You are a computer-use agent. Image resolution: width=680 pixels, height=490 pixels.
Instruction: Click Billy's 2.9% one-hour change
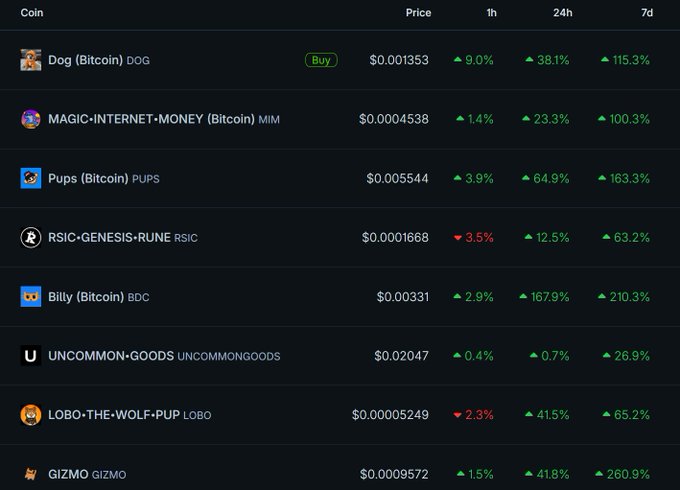[x=474, y=297]
